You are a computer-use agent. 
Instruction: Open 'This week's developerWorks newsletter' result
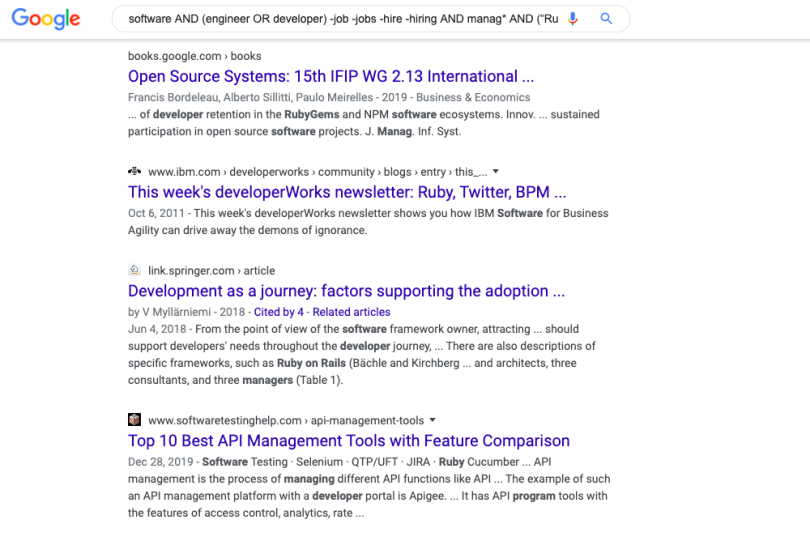point(347,192)
